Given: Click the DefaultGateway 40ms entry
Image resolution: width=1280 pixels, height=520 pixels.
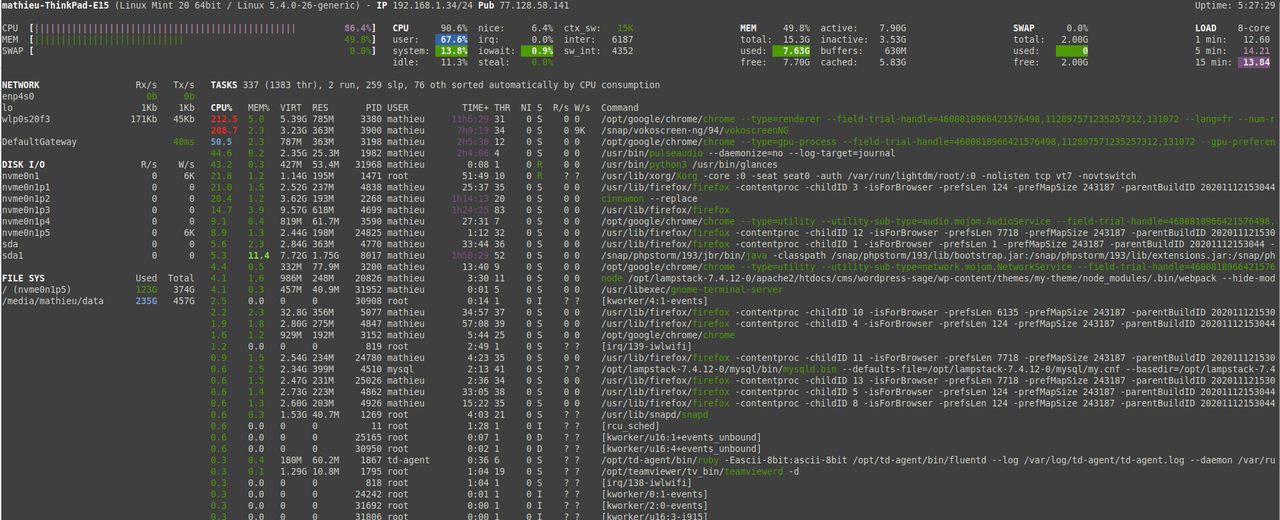Looking at the screenshot, I should tap(99, 141).
